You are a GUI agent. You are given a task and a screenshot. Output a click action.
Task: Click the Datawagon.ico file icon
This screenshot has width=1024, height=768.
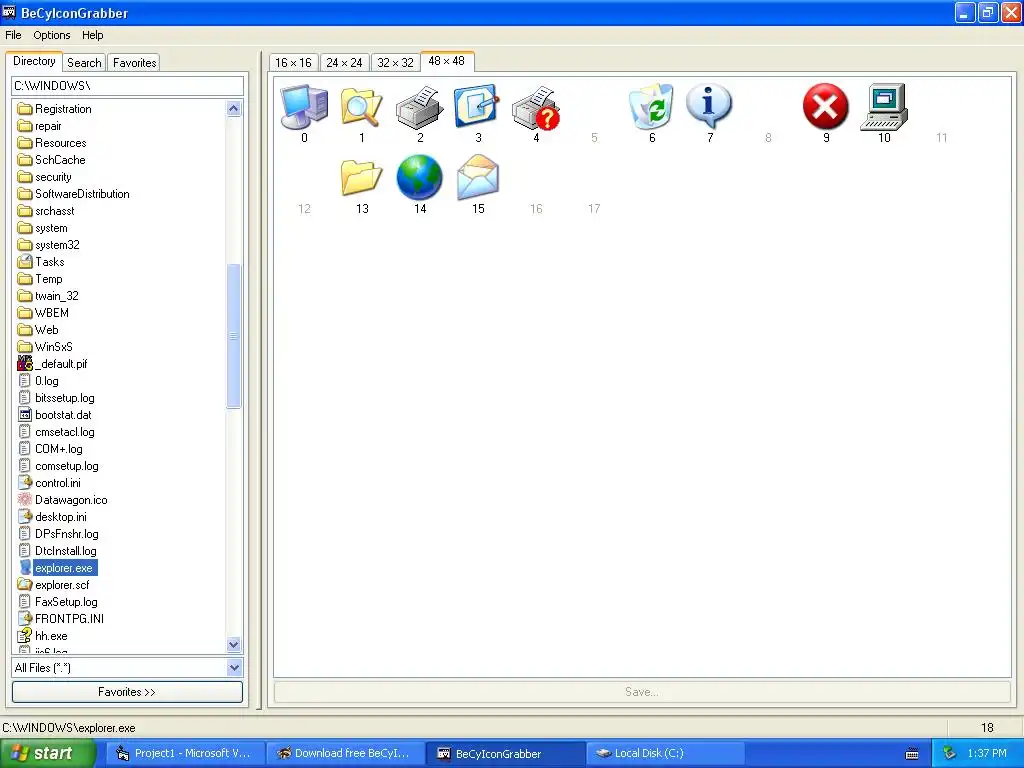[x=25, y=500]
